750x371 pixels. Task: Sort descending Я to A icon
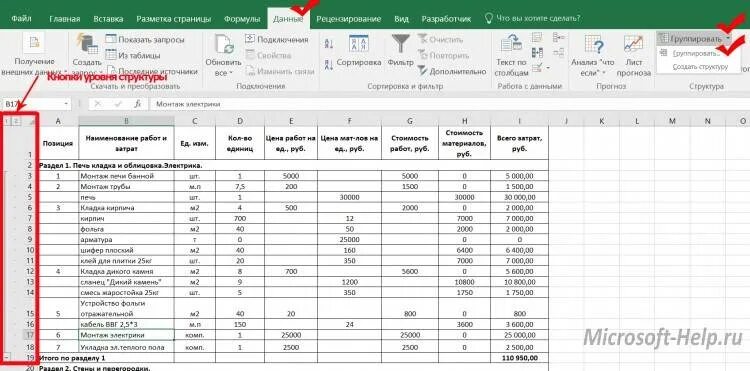329,64
